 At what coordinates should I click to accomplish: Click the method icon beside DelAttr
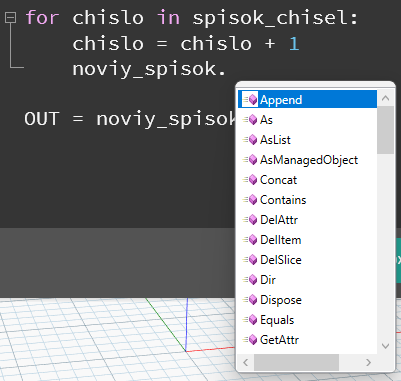pyautogui.click(x=250, y=220)
